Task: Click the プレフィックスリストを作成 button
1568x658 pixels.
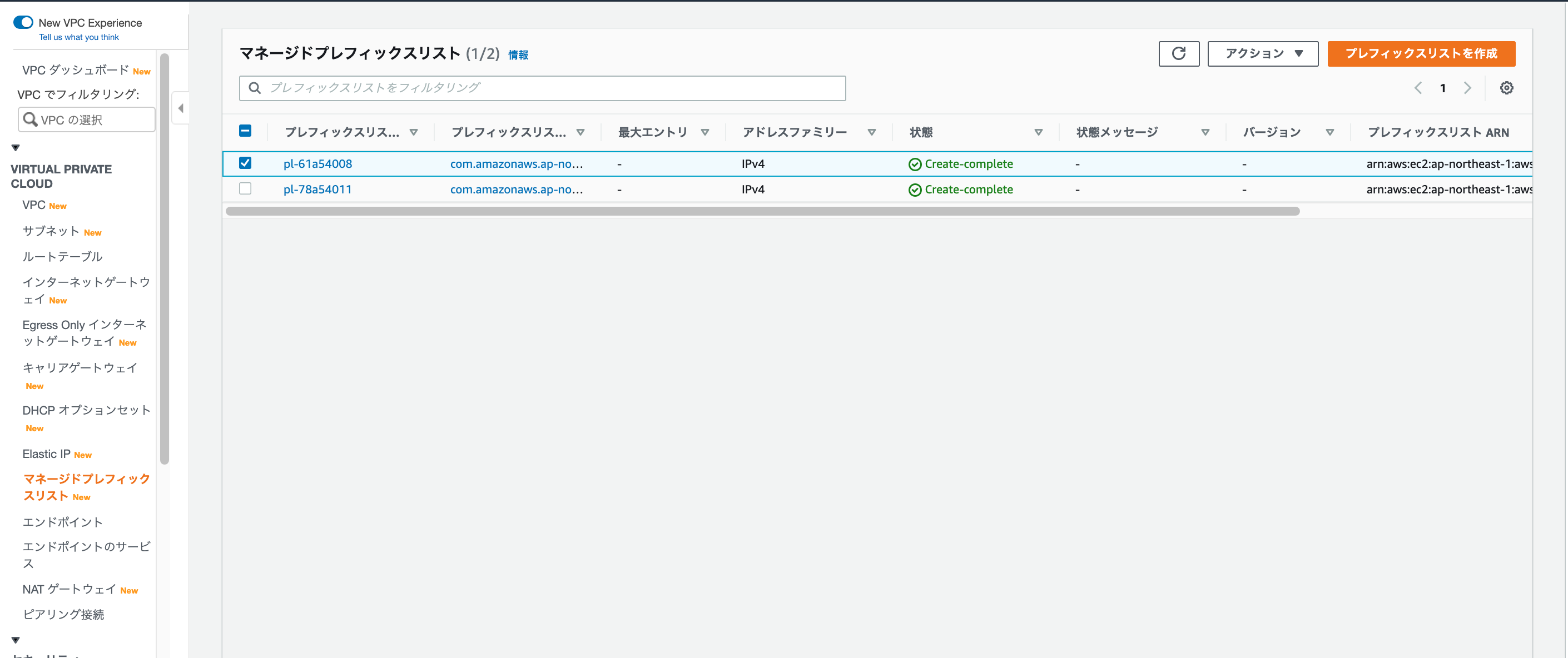Action: [x=1421, y=53]
